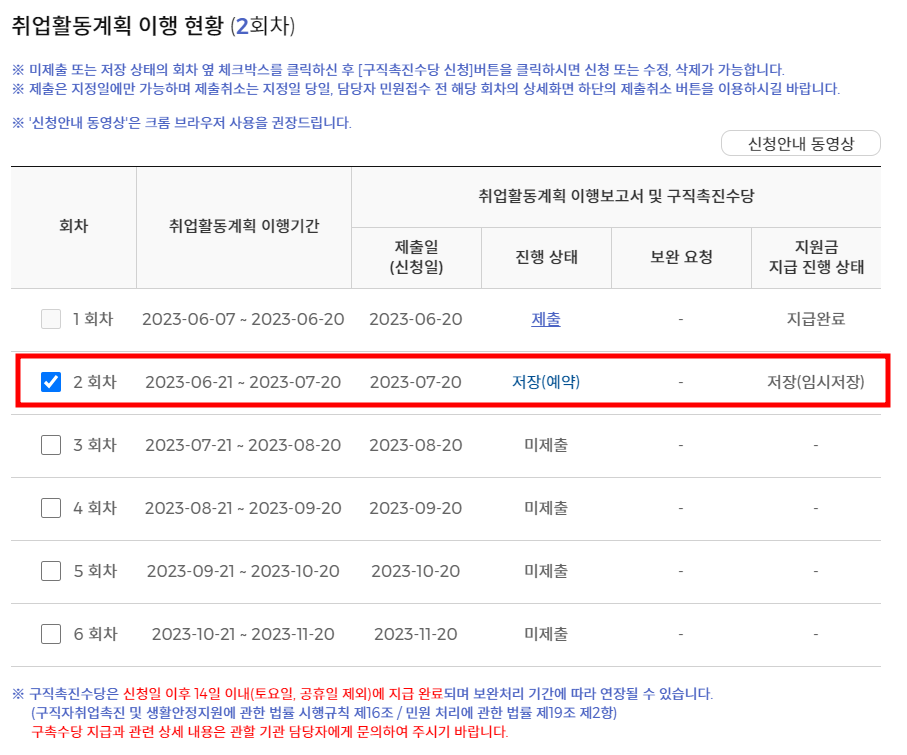Screen dimensions: 907x755
Task: Click the 회차 column header
Action: click(73, 226)
